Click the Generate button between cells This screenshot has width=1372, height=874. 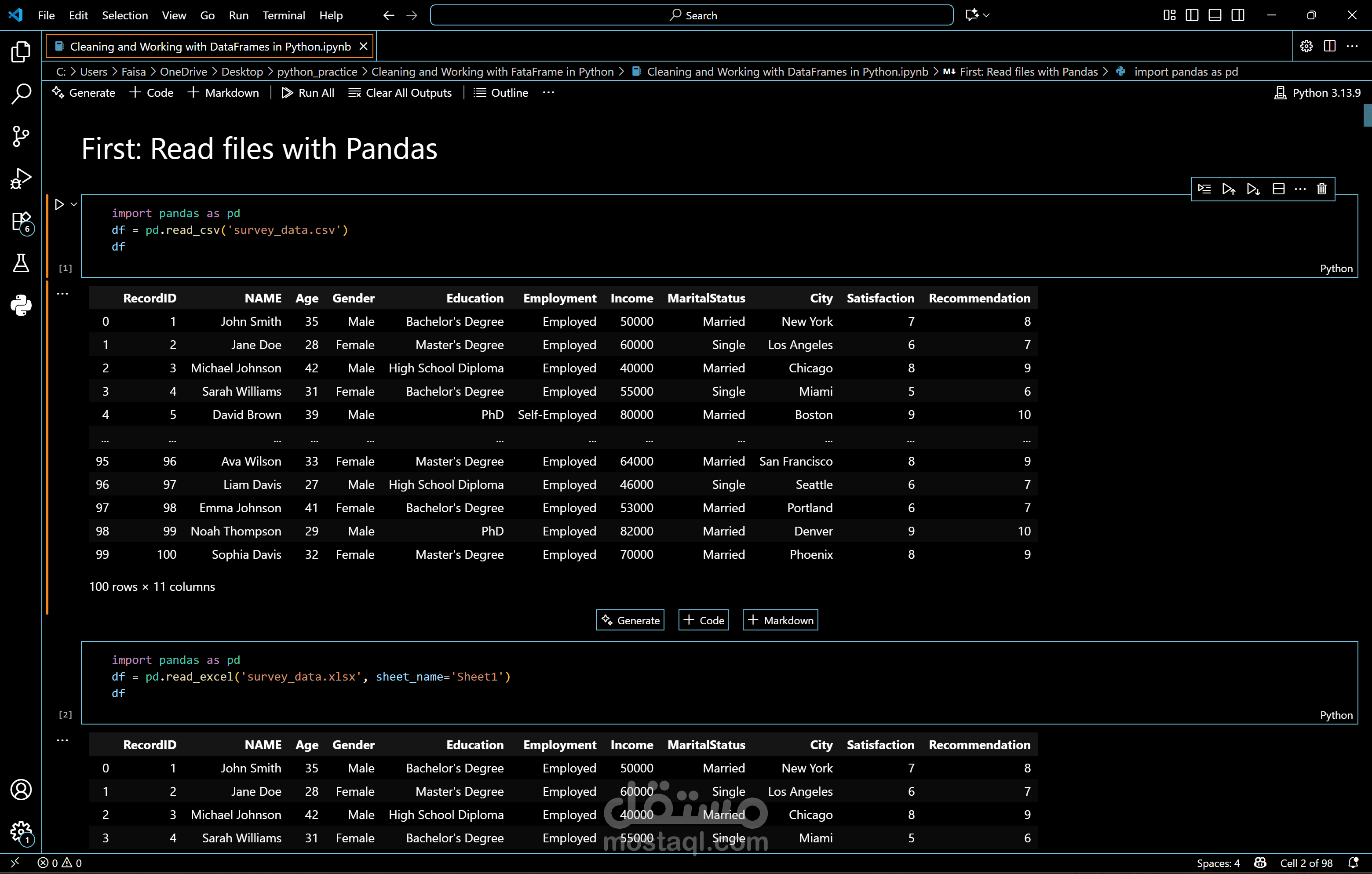(630, 620)
